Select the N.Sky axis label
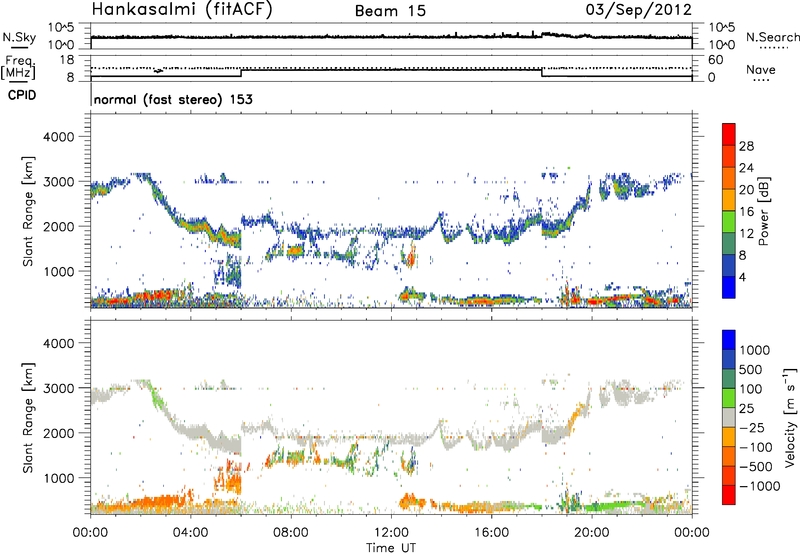800x554 pixels. pos(19,37)
